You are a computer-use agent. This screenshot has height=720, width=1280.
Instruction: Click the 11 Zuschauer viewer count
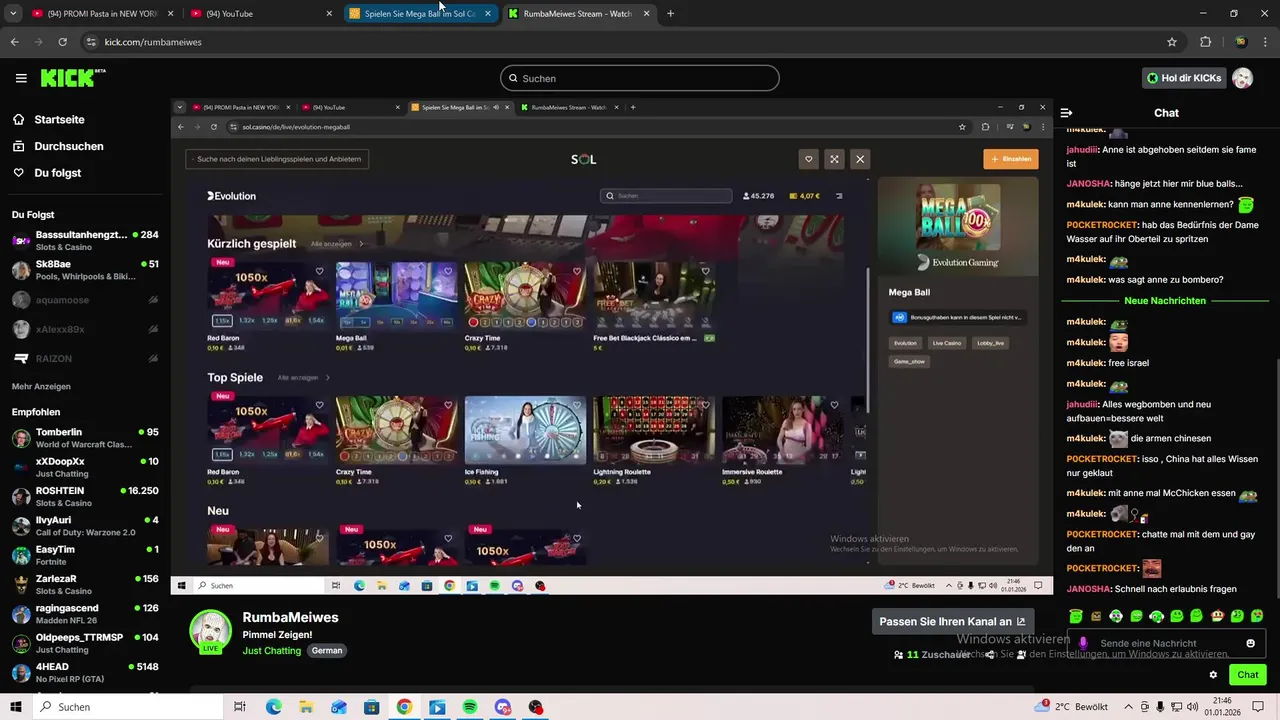(x=932, y=655)
